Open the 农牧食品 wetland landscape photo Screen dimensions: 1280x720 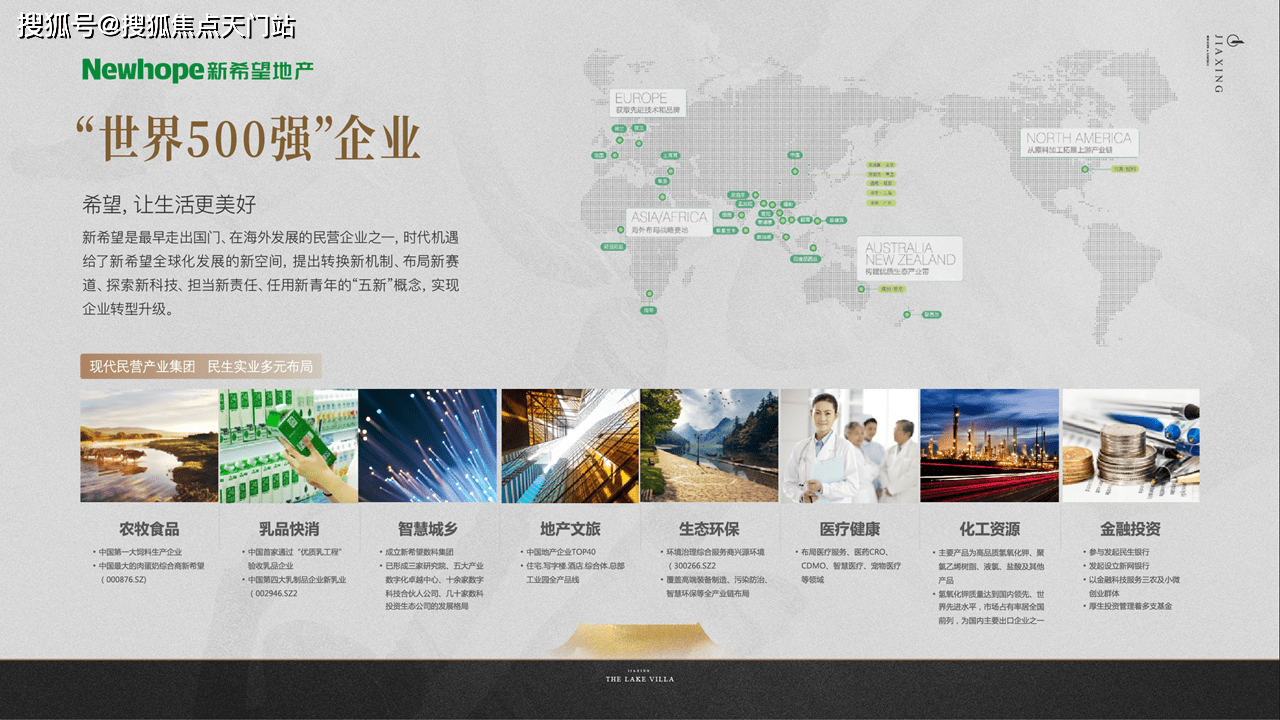(x=149, y=445)
